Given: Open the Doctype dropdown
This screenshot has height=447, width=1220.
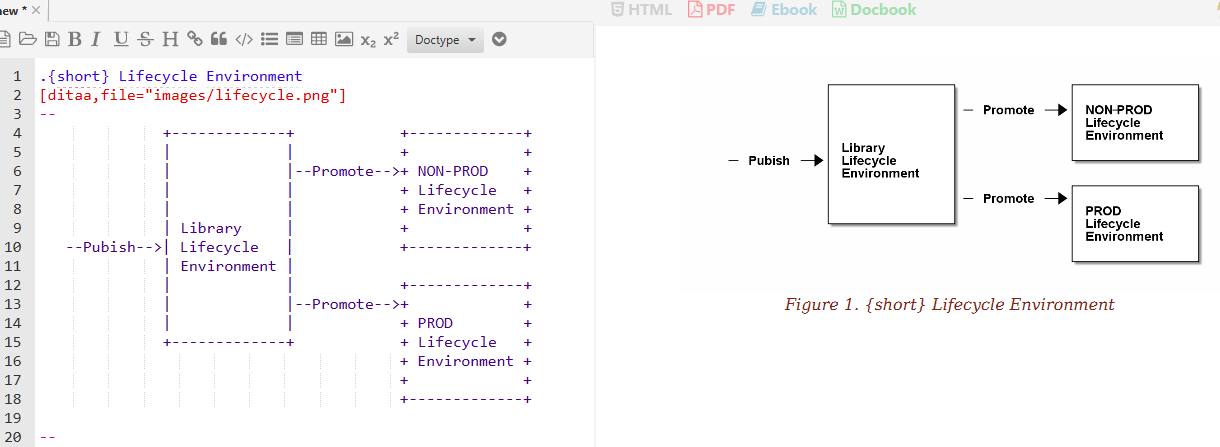Looking at the screenshot, I should 445,40.
